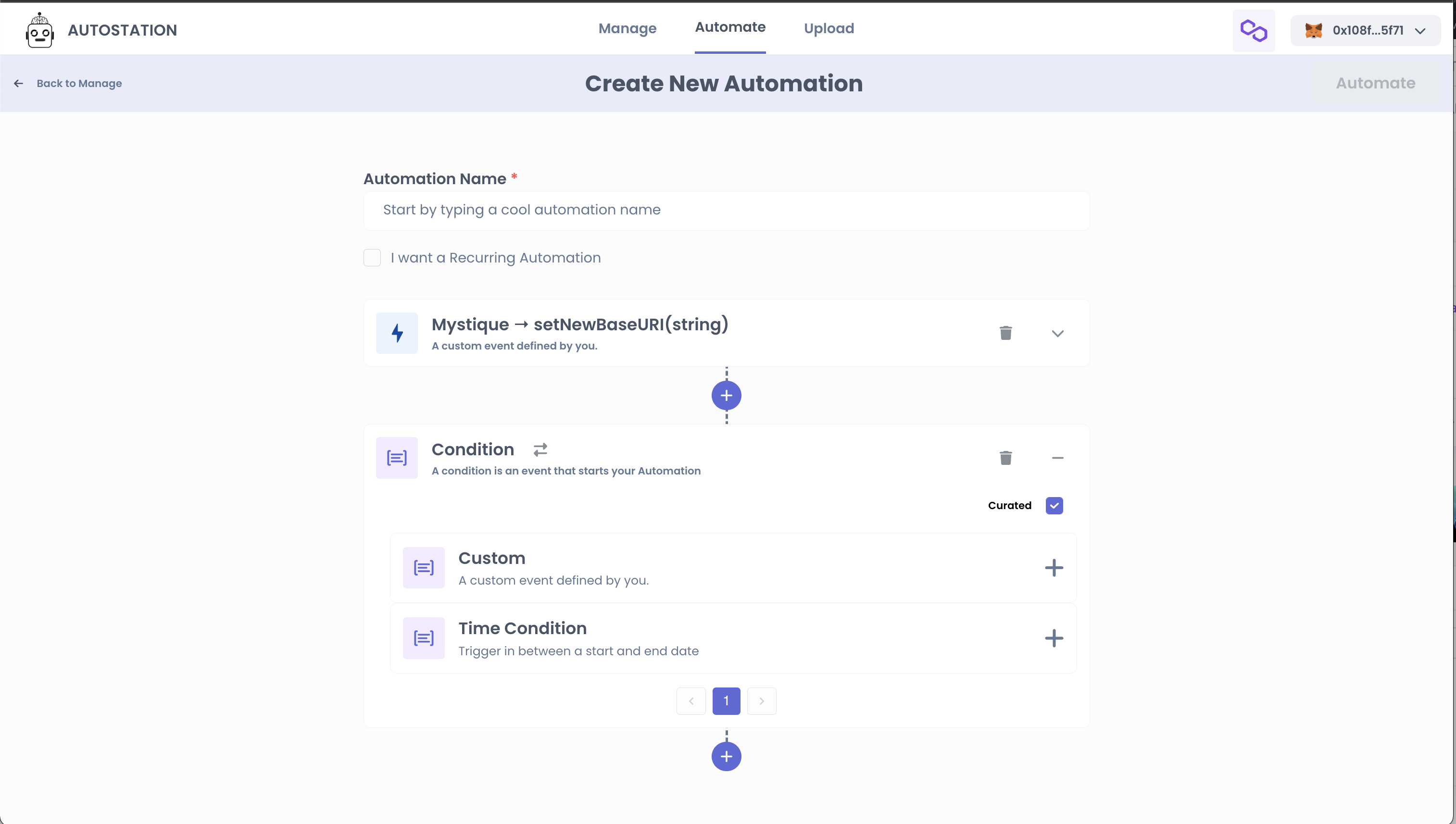Click the swap arrows beside Condition
The image size is (1456, 824).
(x=540, y=449)
